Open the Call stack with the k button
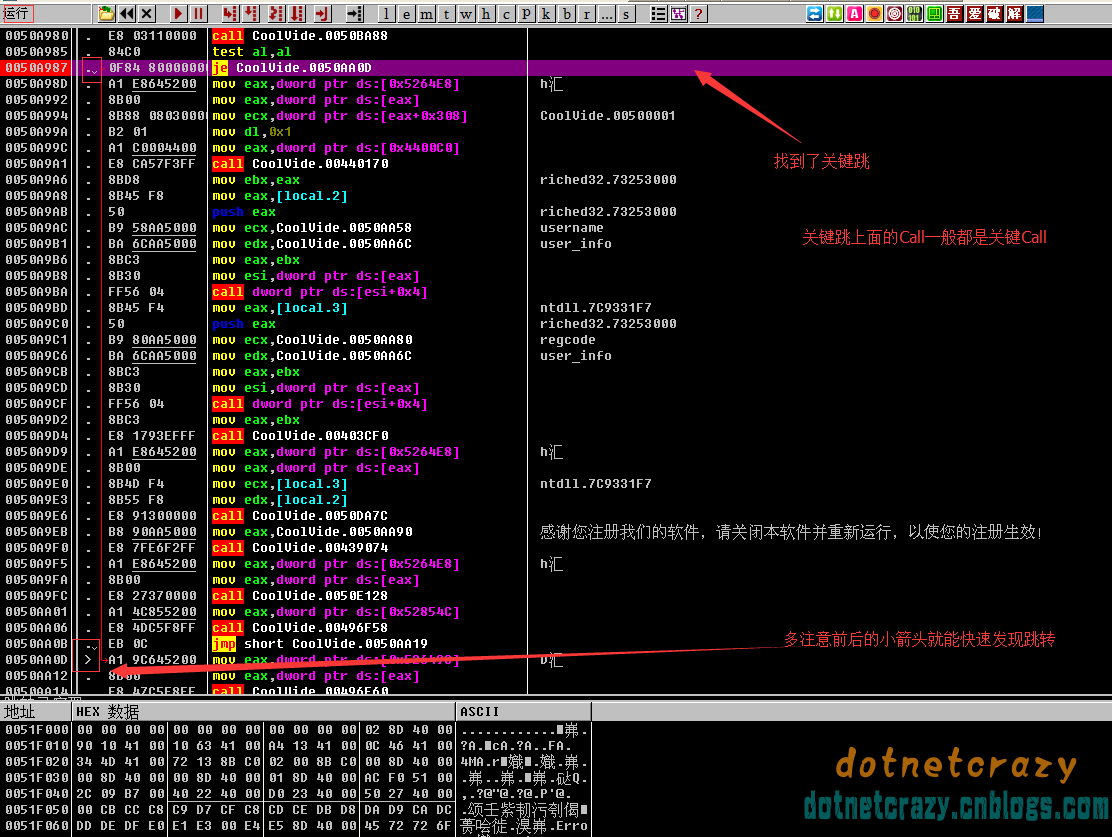 point(546,13)
